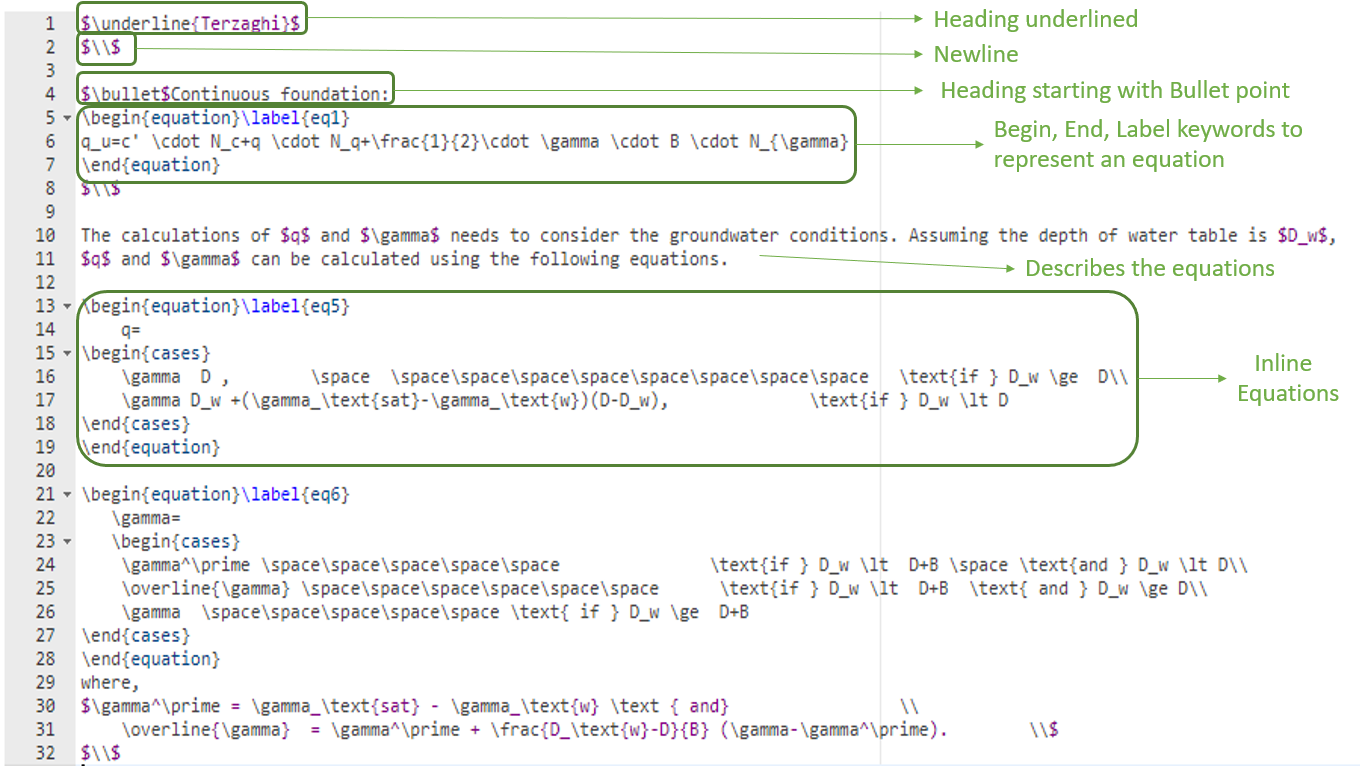Image resolution: width=1360 pixels, height=768 pixels.
Task: Click \end{equation} on line 28
Action: coord(151,659)
